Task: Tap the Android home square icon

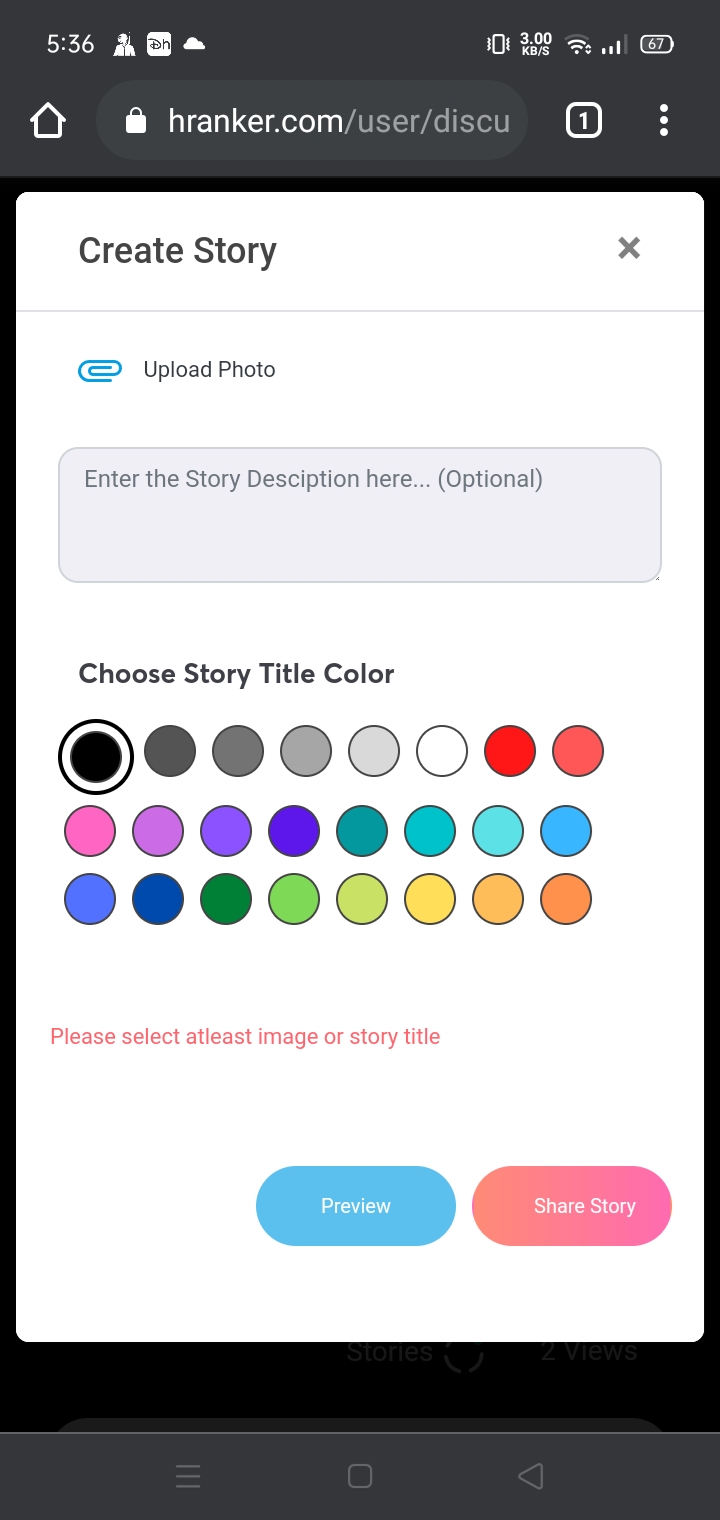Action: pos(360,1476)
